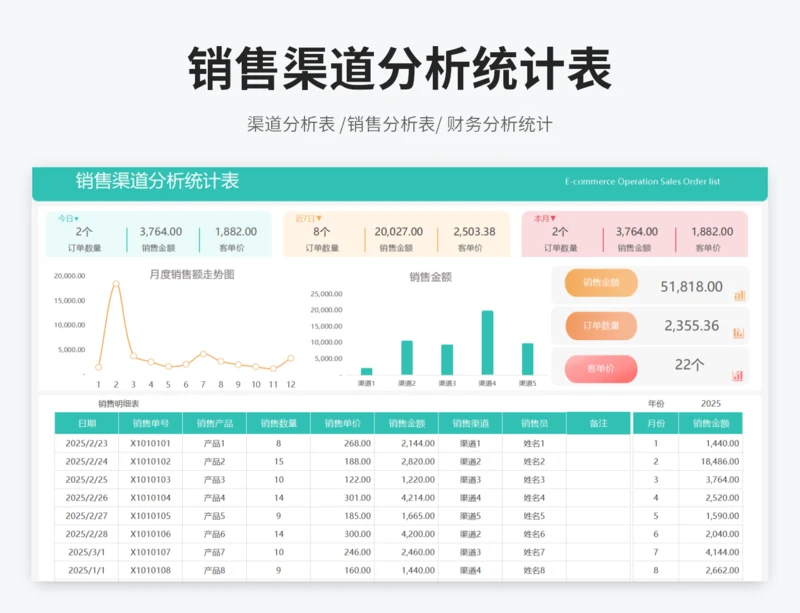800x613 pixels.
Task: Click the 2,503.38 average price value
Action: 474,232
